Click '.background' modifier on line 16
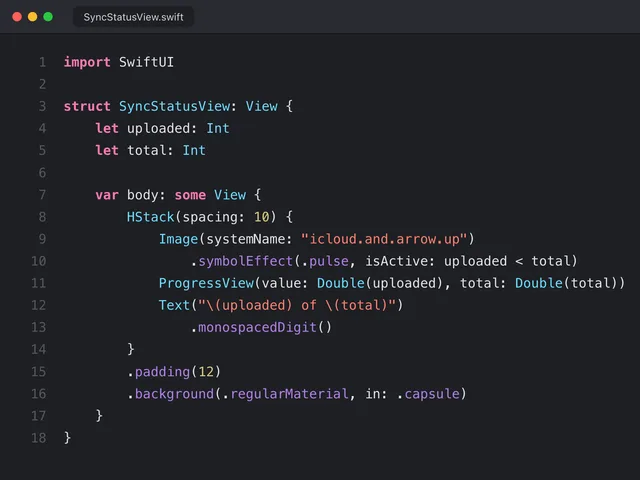The width and height of the screenshot is (640, 480). tap(170, 393)
